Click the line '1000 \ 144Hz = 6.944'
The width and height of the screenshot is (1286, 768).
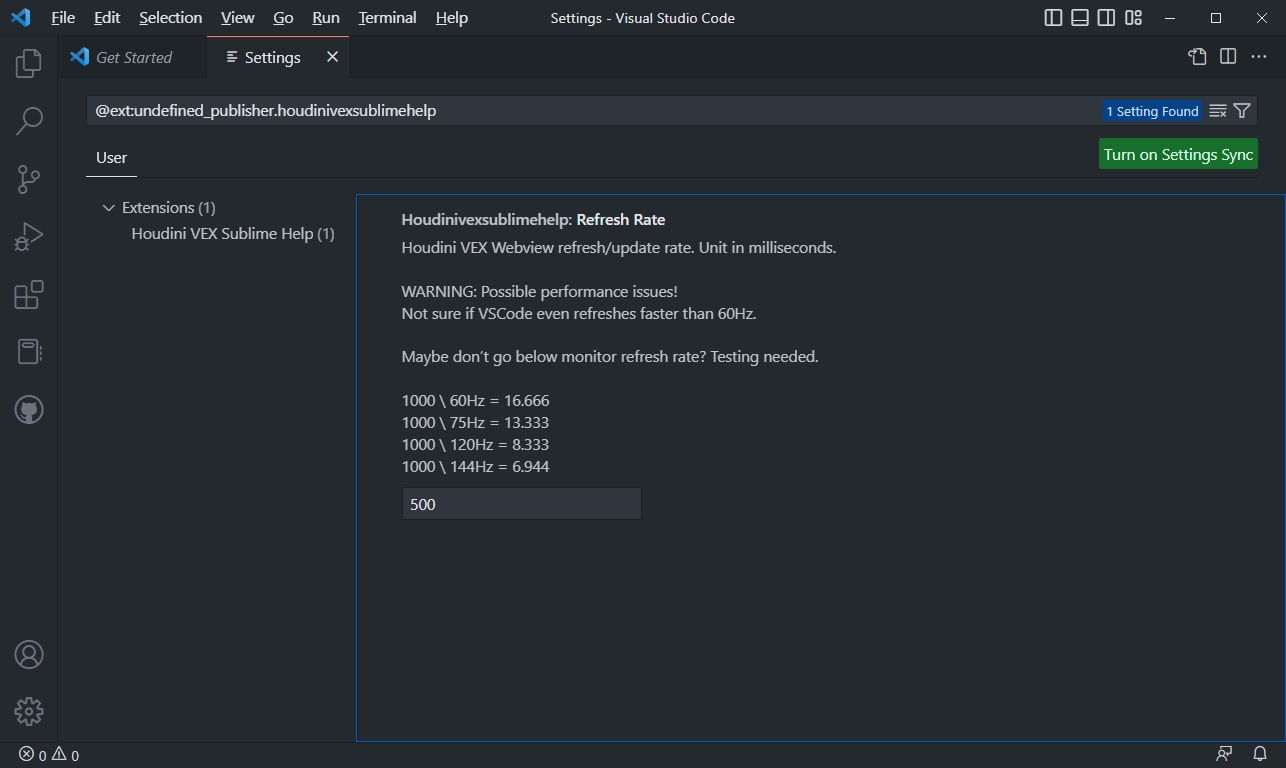(x=475, y=467)
